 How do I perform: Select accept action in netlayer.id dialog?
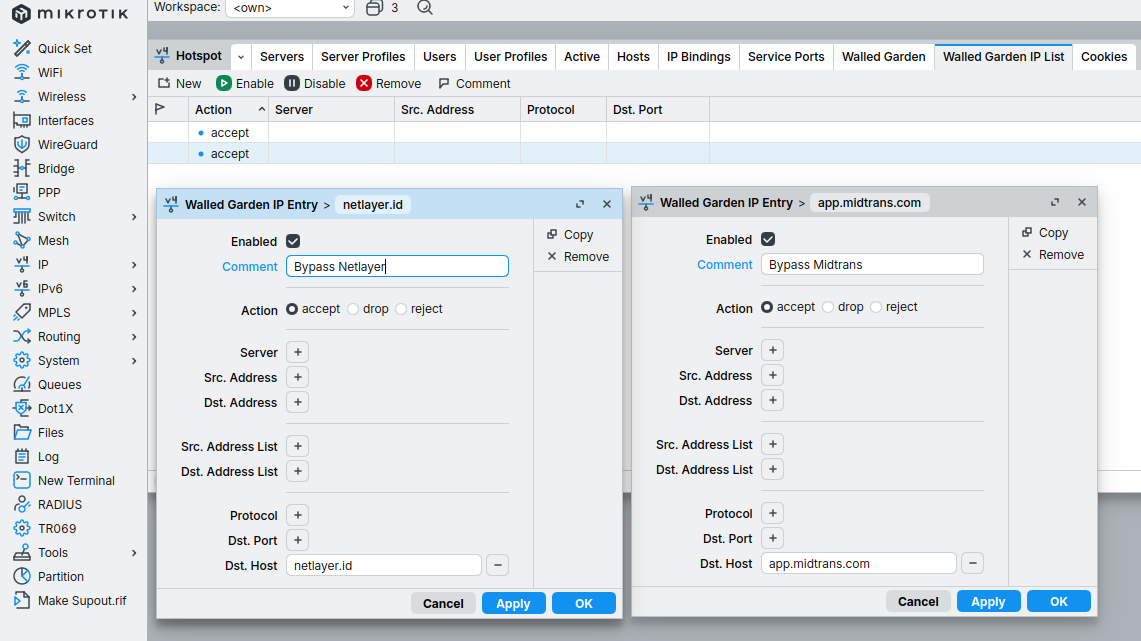(x=292, y=309)
